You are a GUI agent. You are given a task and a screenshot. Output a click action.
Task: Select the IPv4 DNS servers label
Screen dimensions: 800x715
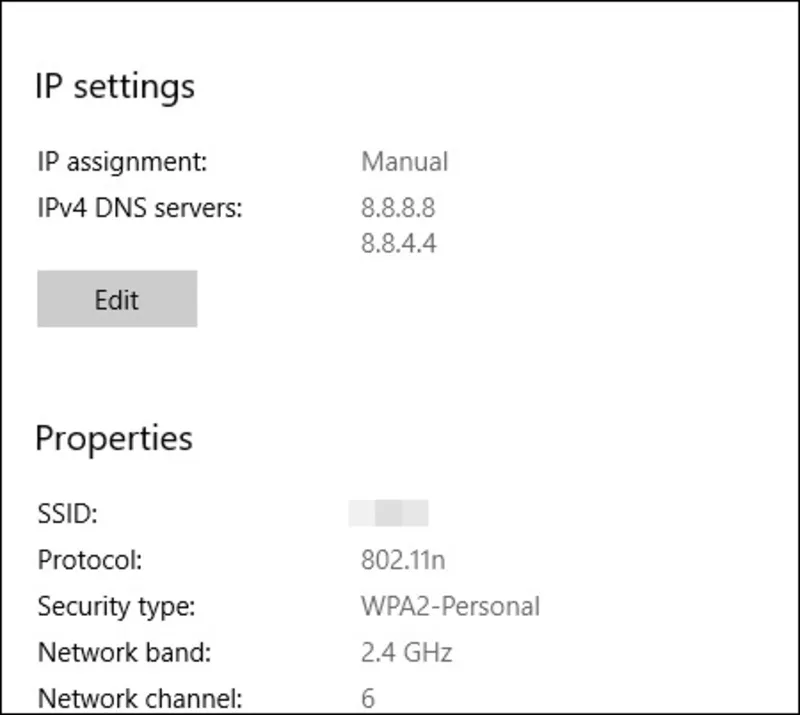140,208
